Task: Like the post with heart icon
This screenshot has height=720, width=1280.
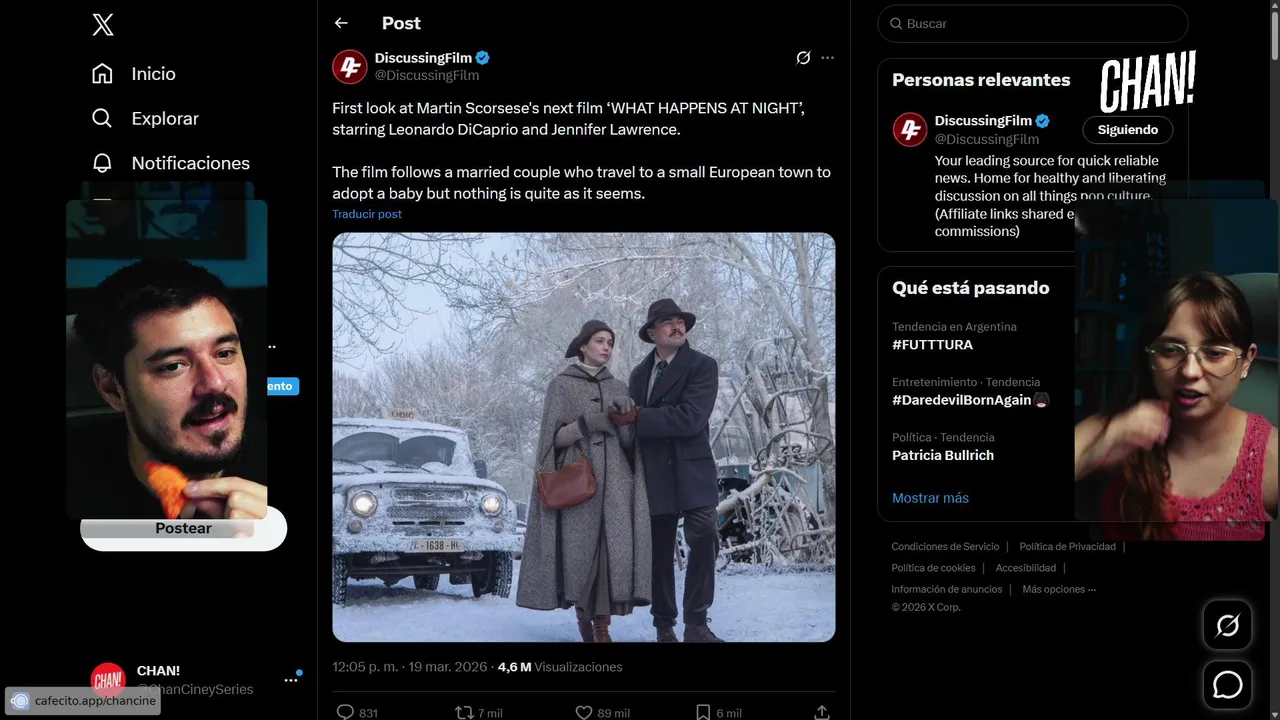Action: (x=584, y=712)
